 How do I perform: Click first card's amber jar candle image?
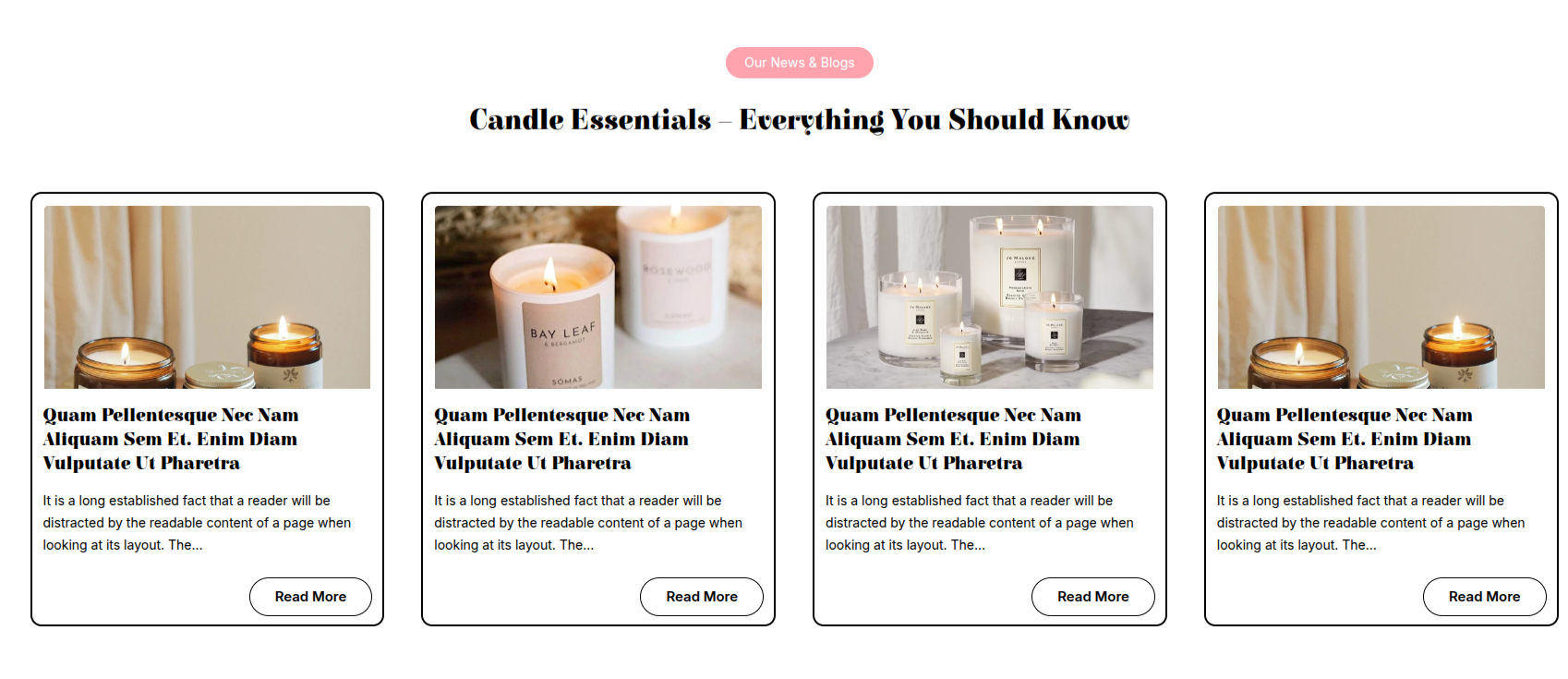pyautogui.click(x=207, y=297)
